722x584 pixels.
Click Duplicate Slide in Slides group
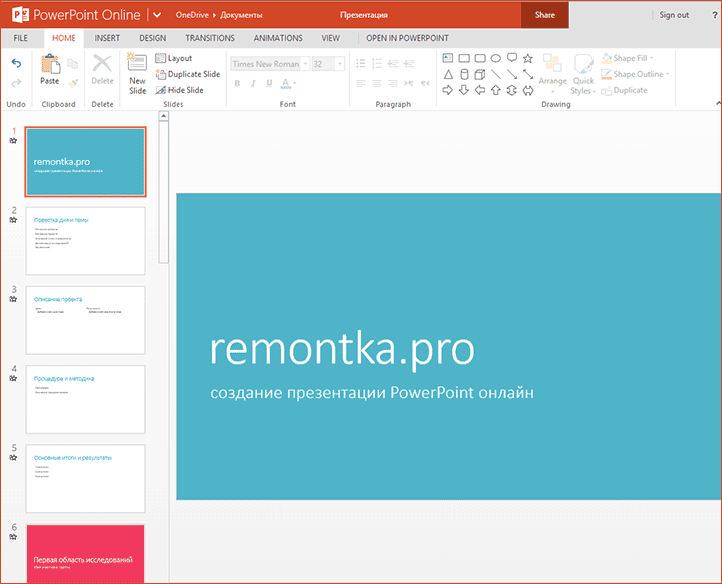pyautogui.click(x=188, y=74)
